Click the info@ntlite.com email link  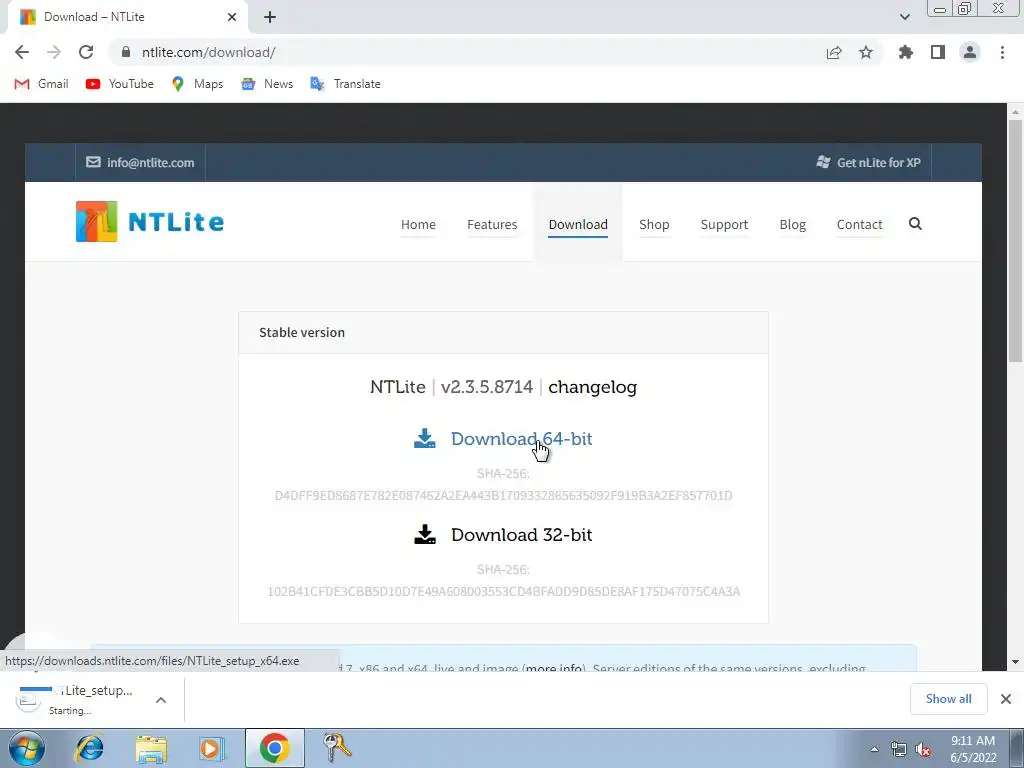pyautogui.click(x=140, y=163)
